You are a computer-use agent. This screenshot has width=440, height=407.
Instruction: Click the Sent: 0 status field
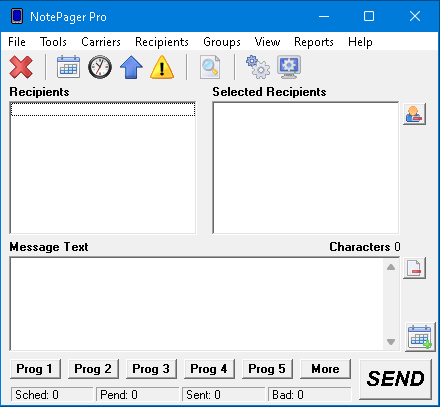click(x=223, y=395)
